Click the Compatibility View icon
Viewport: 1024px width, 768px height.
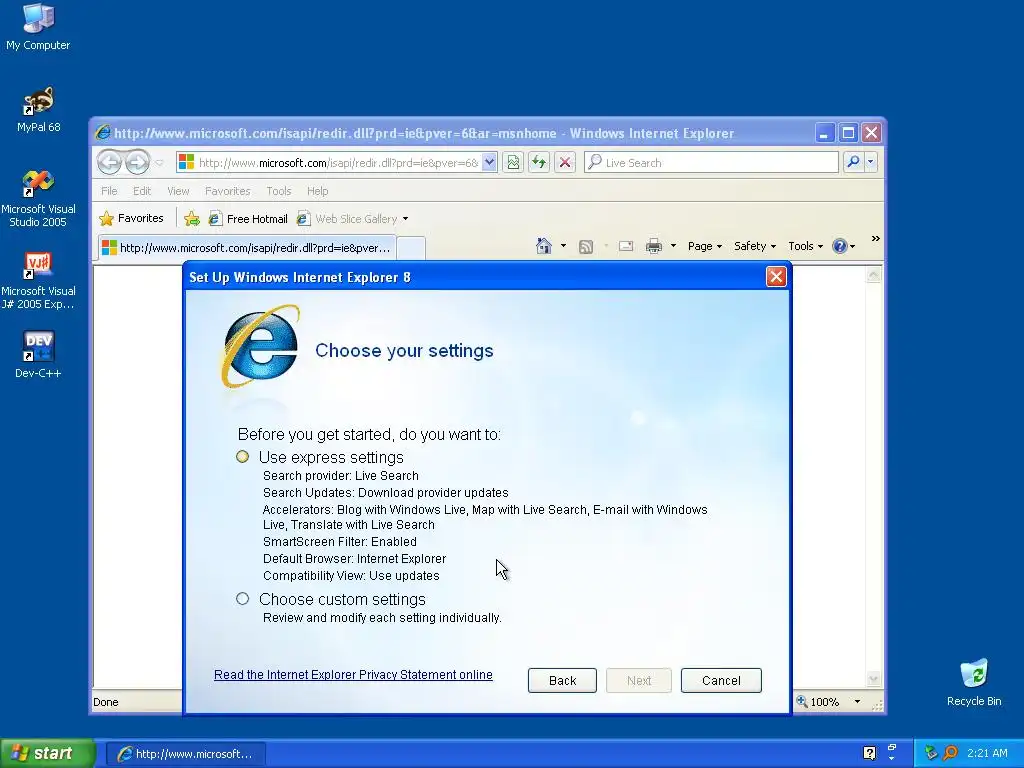[513, 162]
